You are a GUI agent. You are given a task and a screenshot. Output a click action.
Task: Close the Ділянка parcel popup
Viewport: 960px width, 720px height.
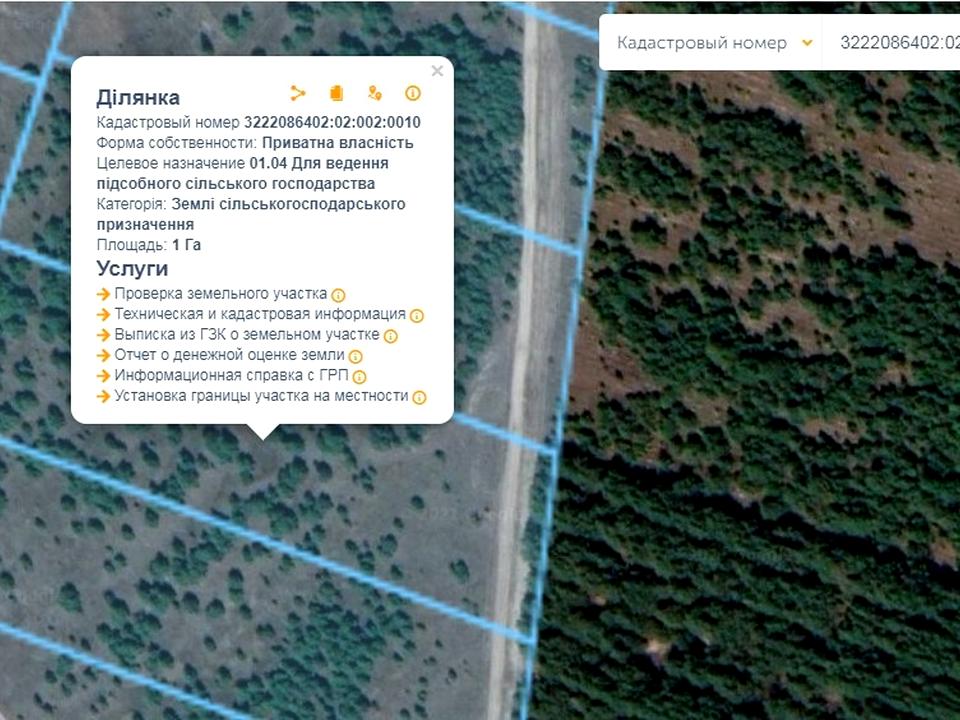(x=437, y=71)
